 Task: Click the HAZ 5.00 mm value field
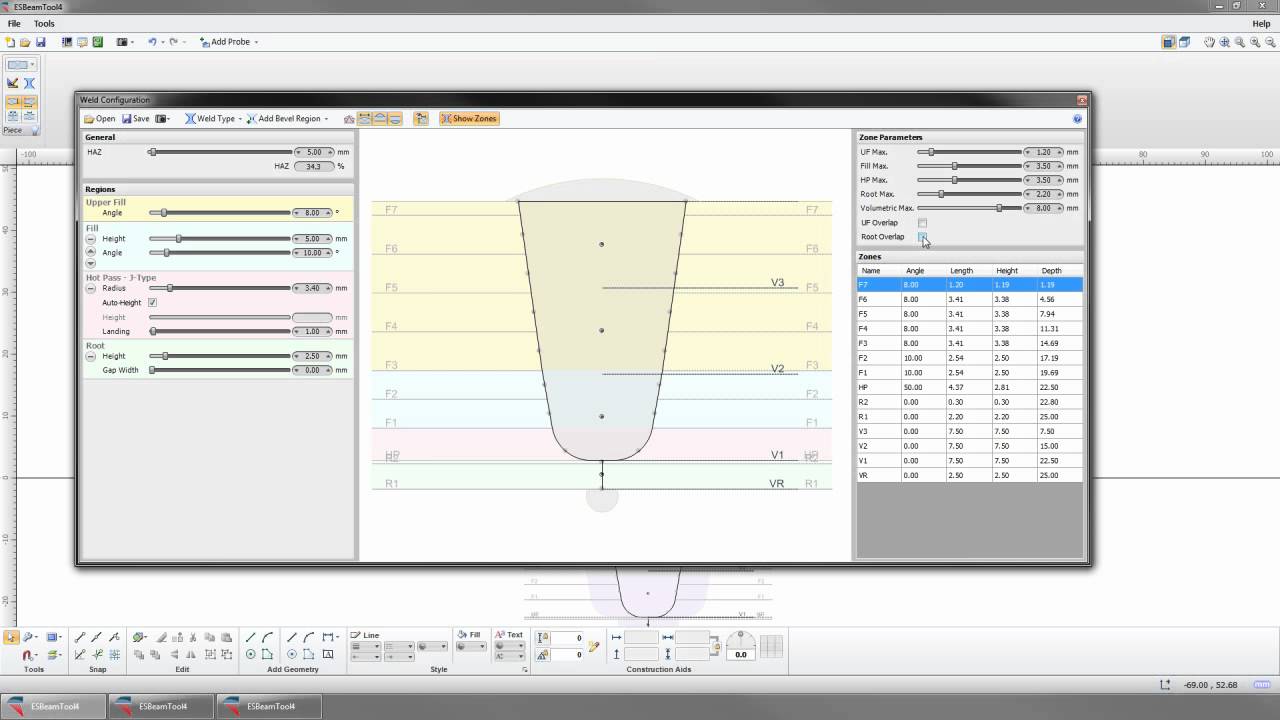[x=313, y=152]
